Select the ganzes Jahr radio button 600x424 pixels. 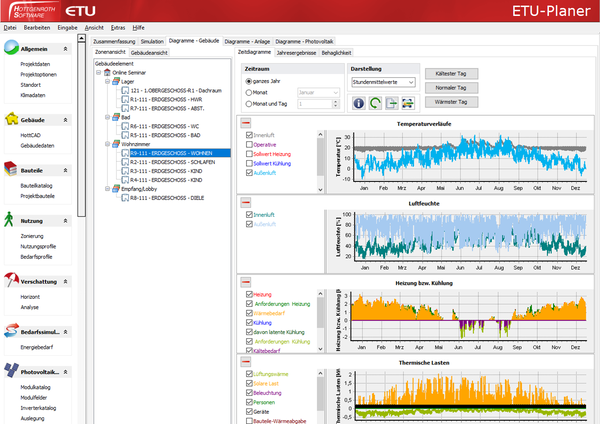(x=249, y=81)
